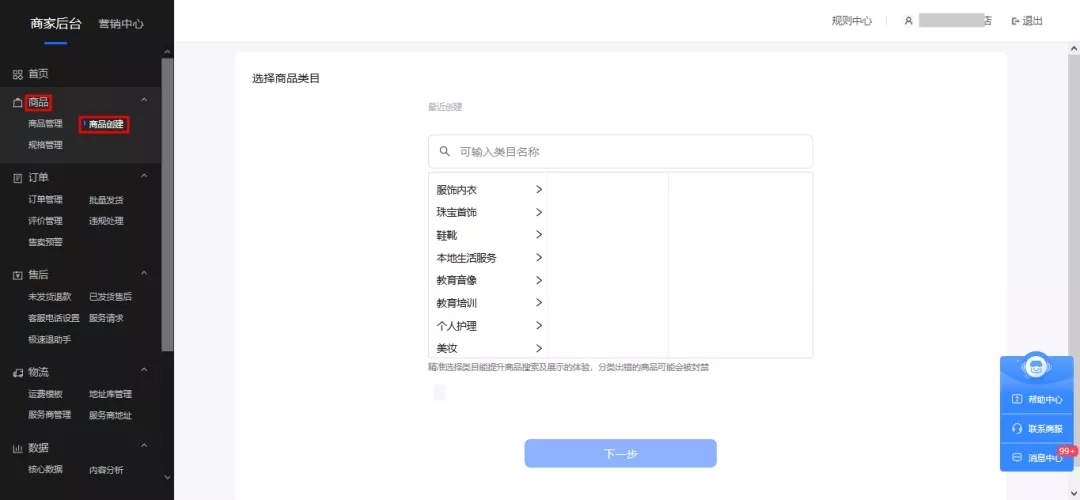
Task: Expand the 珠宝首饰 category arrow
Action: (x=539, y=212)
